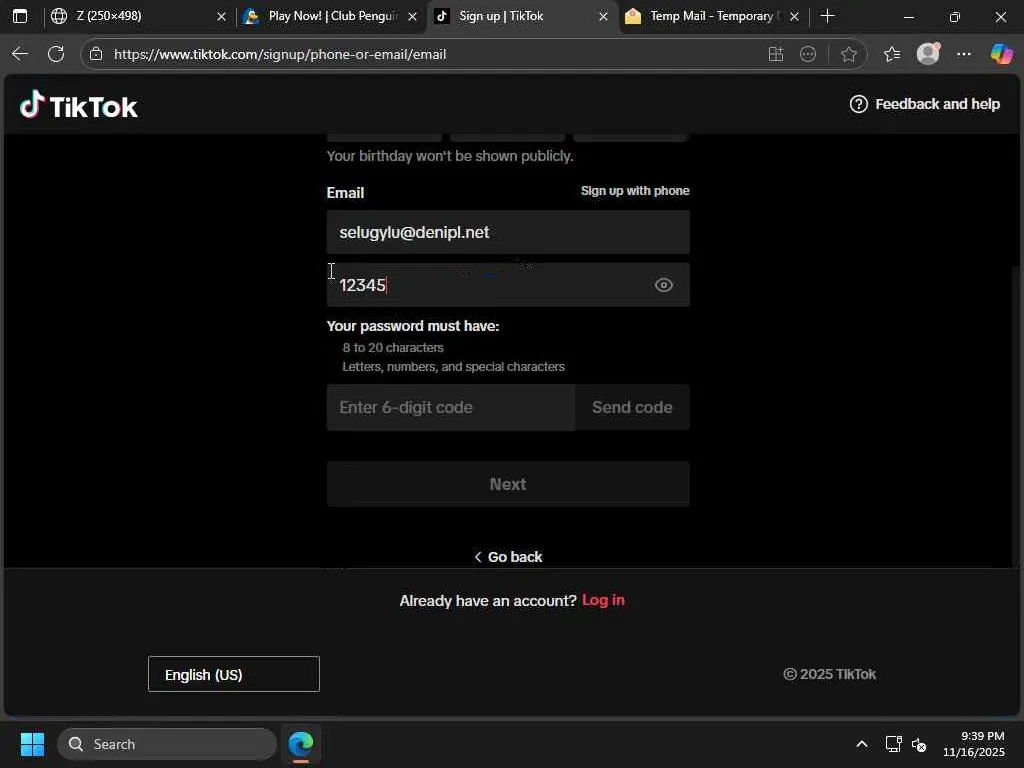Click the password field containing 12345
Viewport: 1024px width, 768px height.
coord(507,285)
